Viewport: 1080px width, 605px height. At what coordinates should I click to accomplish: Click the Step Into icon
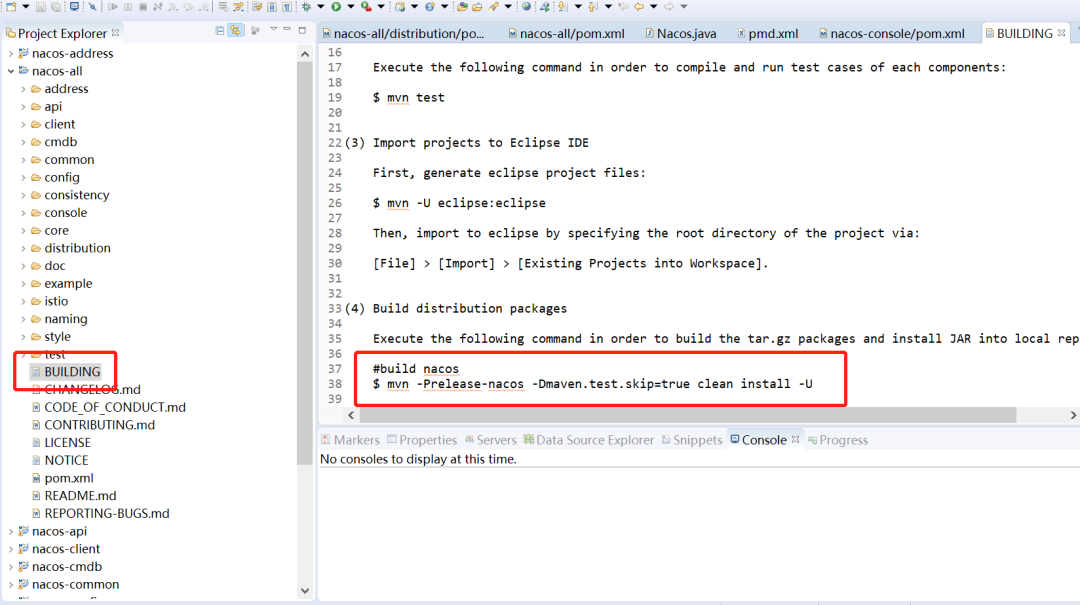(x=173, y=7)
